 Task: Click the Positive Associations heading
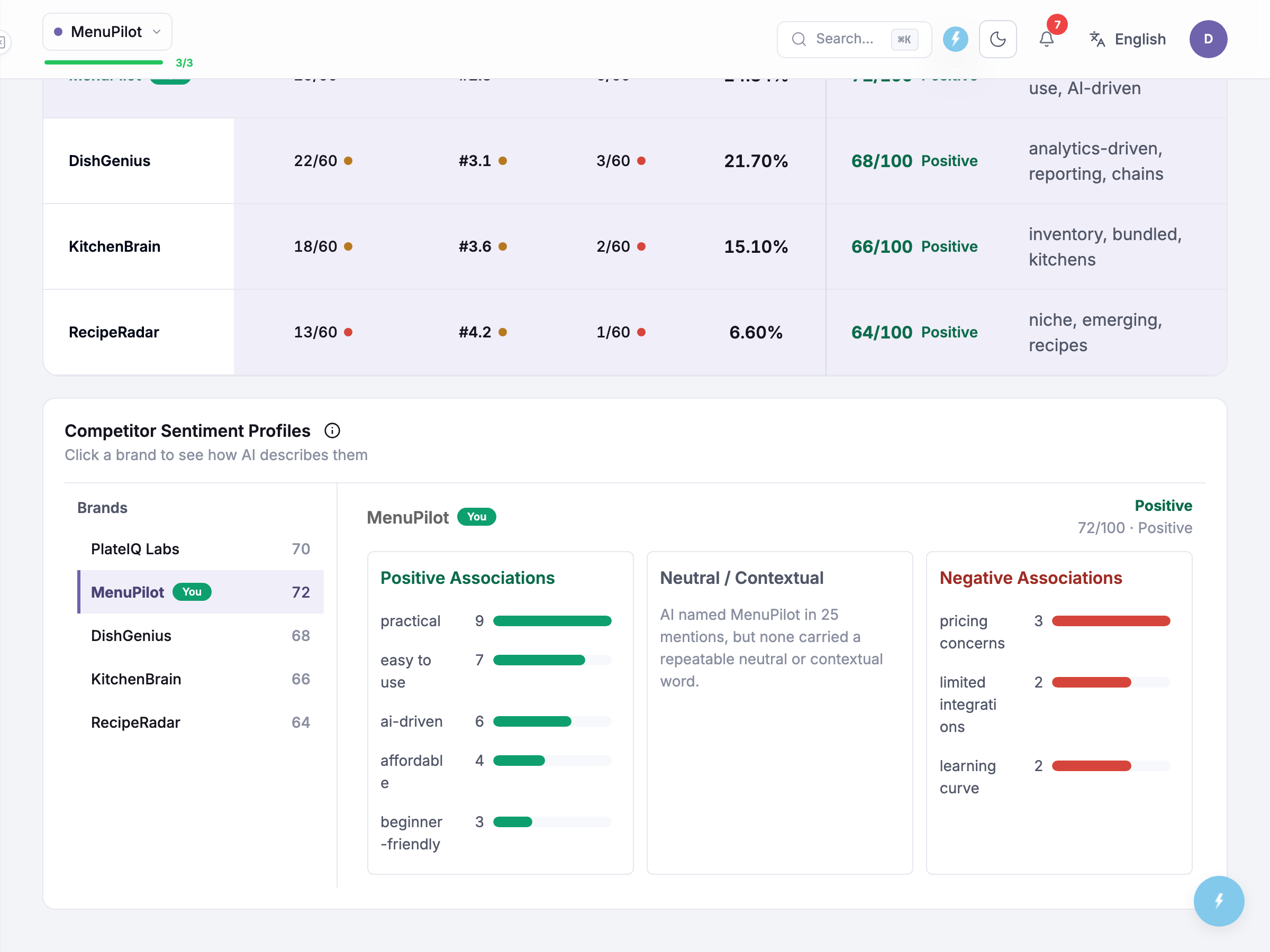[467, 578]
